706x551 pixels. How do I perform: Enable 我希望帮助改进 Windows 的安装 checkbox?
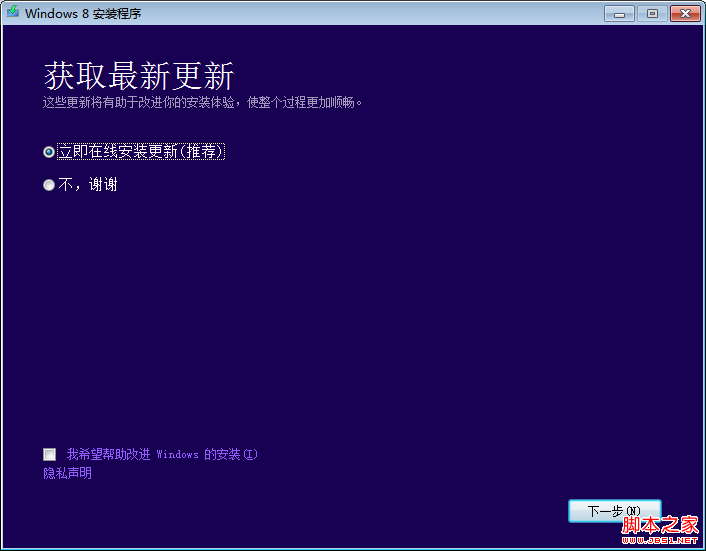(50, 454)
